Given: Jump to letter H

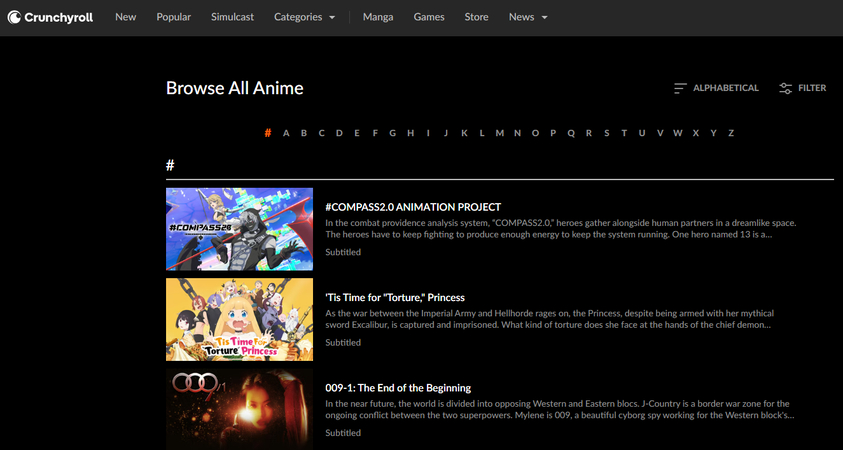Looking at the screenshot, I should 411,133.
